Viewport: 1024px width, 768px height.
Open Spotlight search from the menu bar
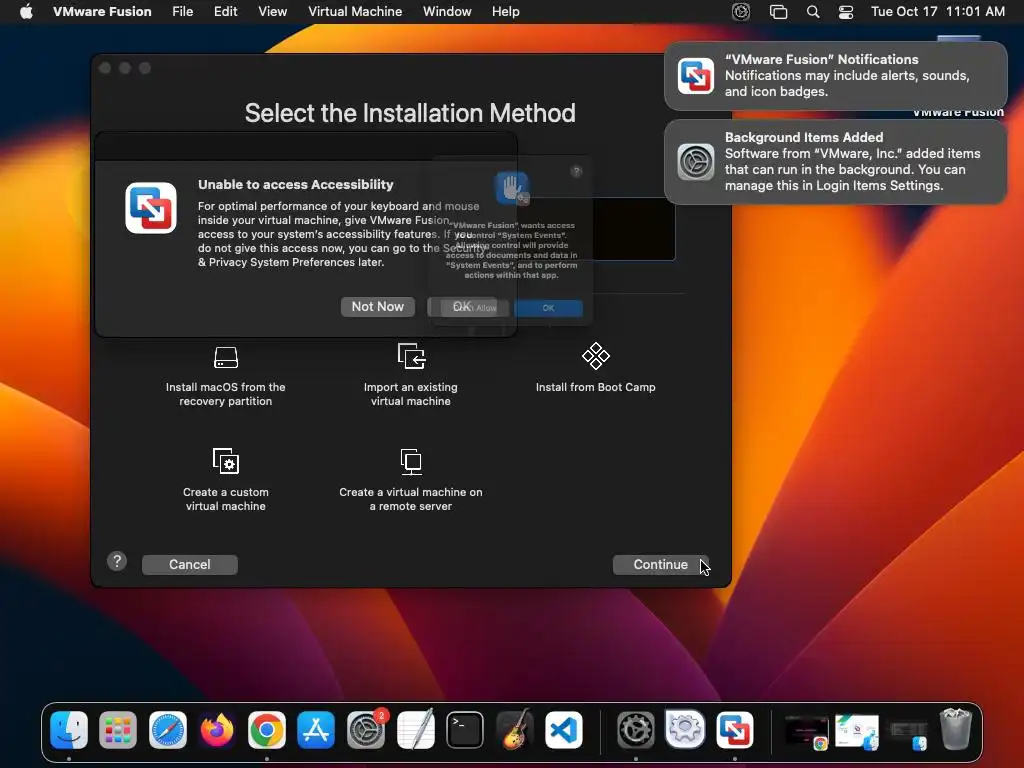[813, 12]
